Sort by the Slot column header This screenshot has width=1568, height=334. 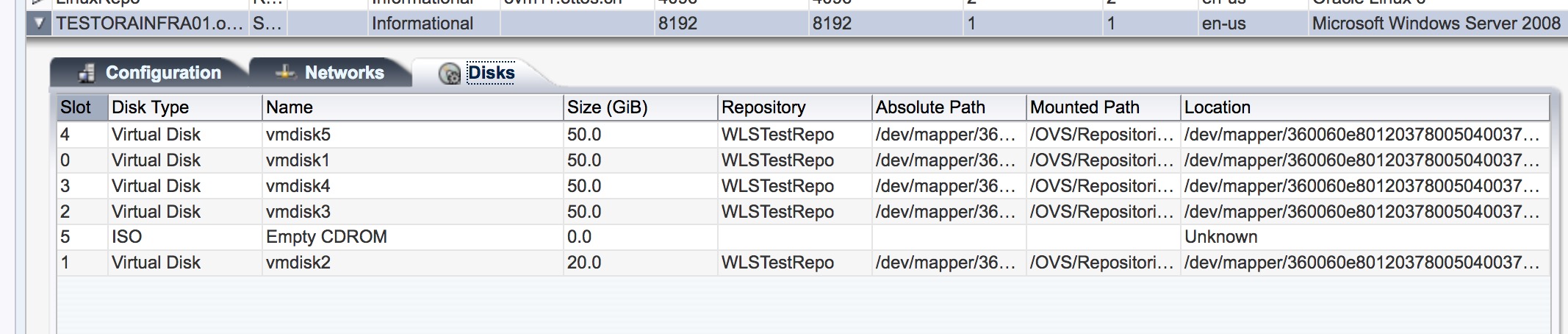tap(83, 107)
